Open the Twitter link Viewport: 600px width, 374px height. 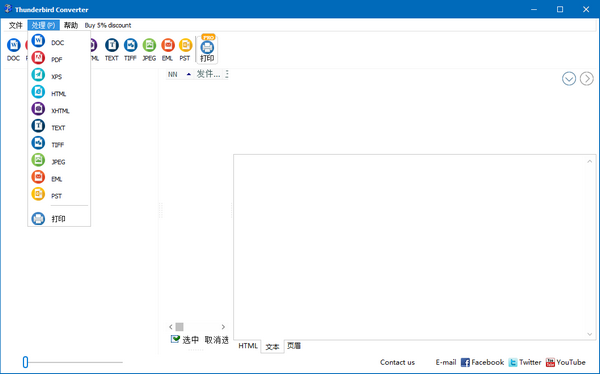click(525, 362)
